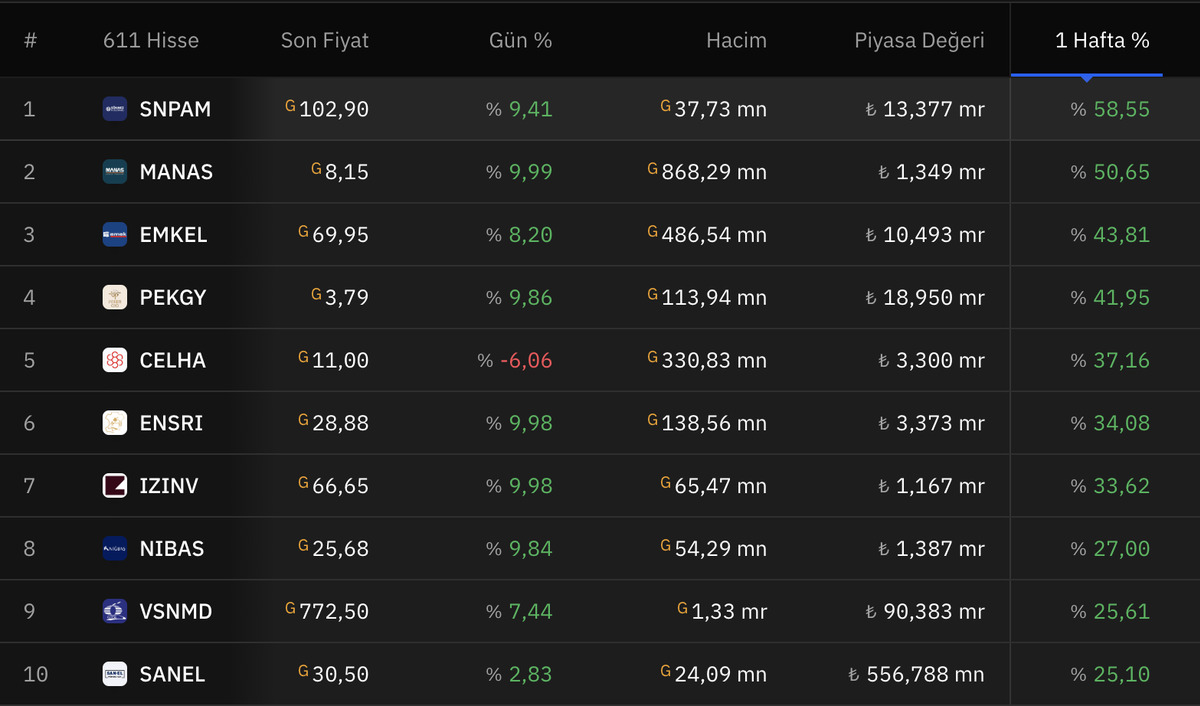The width and height of the screenshot is (1200, 706).
Task: Click the daily change value 9,41
Action: pos(530,109)
